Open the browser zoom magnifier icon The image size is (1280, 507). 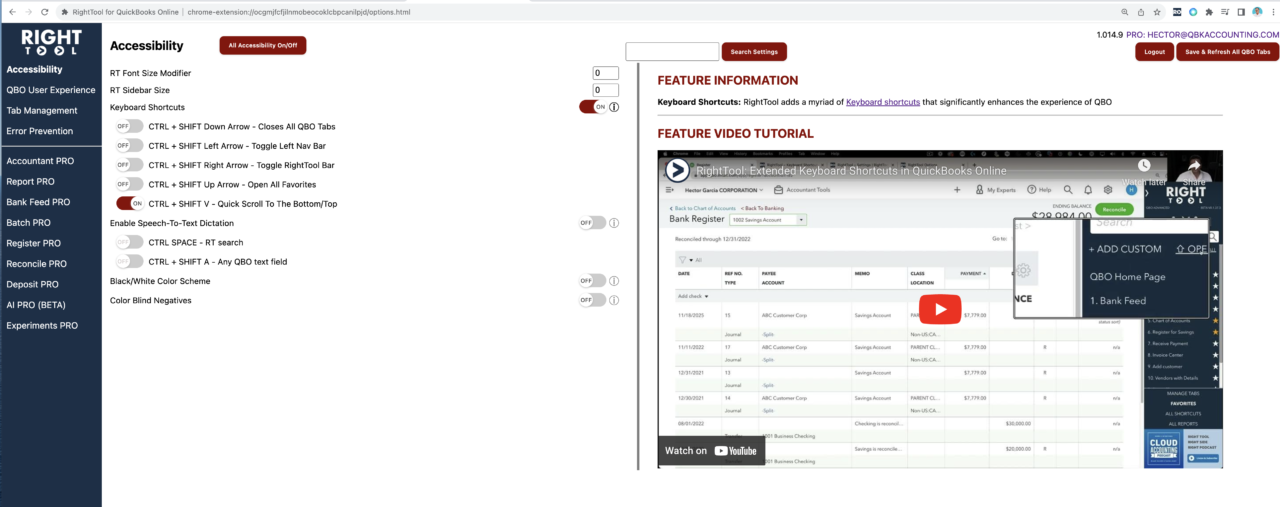coord(1124,12)
